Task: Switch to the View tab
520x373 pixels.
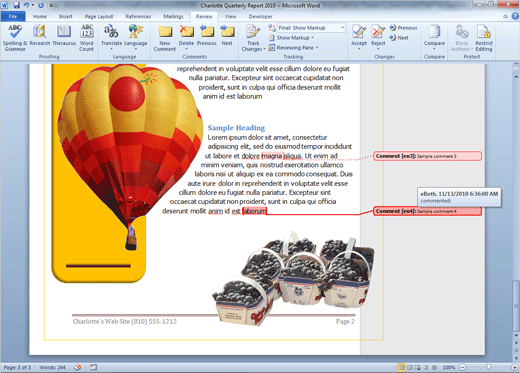Action: (230, 16)
